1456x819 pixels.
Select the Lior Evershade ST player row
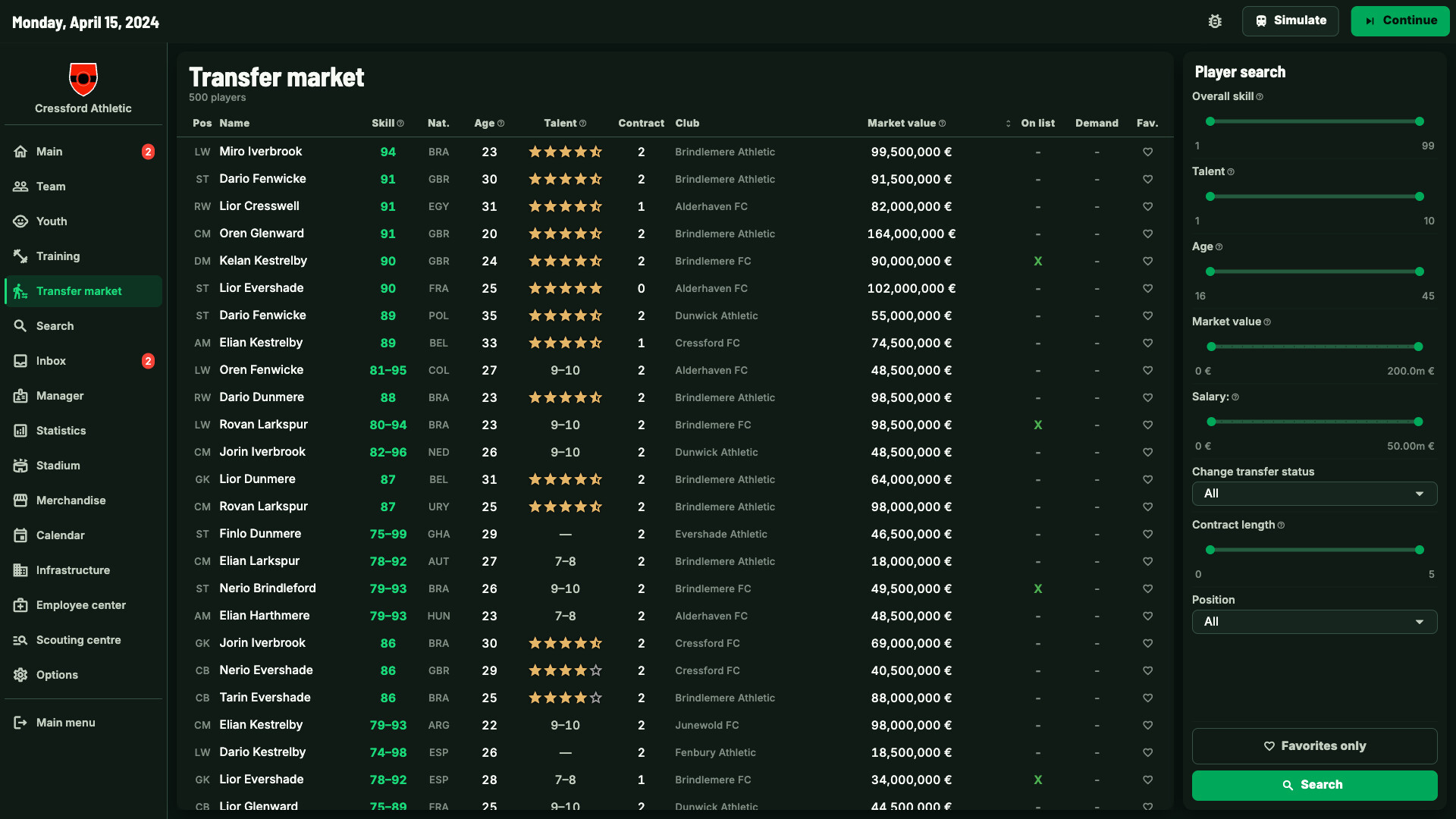coord(675,289)
